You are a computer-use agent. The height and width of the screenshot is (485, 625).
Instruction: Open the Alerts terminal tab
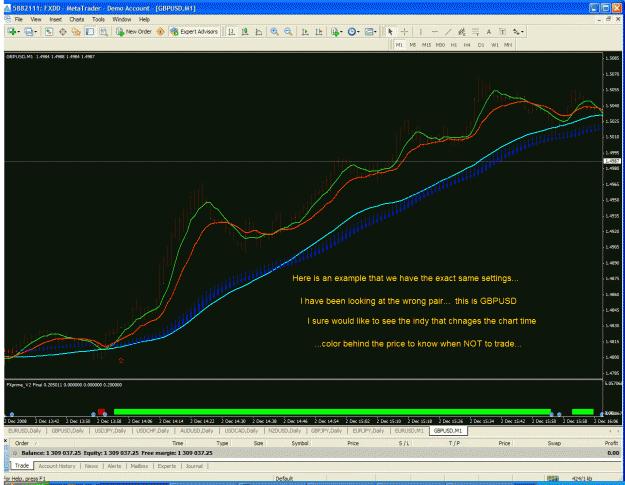tap(114, 466)
